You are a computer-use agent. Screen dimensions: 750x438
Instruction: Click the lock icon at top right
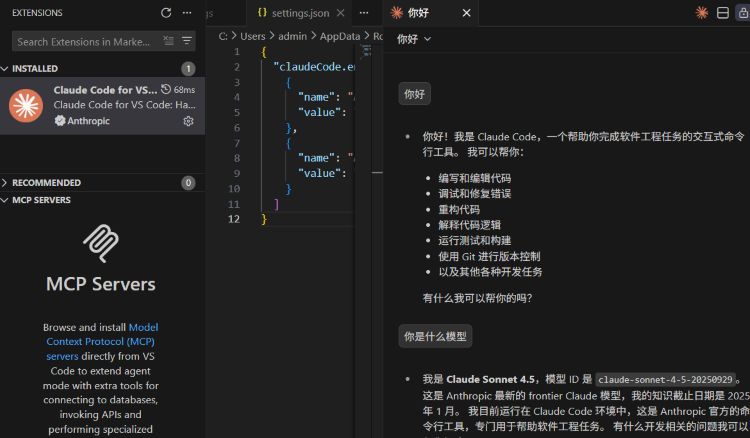743,13
